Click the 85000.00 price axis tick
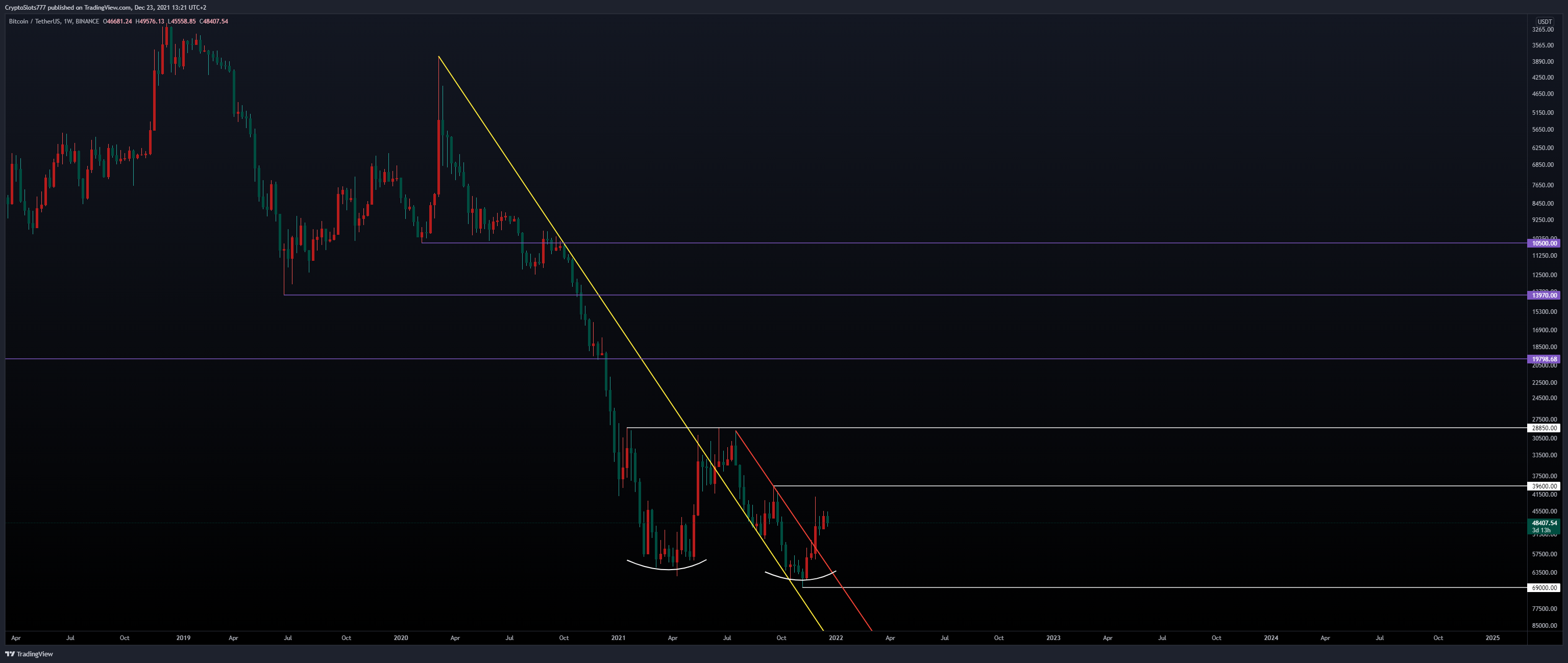The width and height of the screenshot is (1568, 663). 1544,626
